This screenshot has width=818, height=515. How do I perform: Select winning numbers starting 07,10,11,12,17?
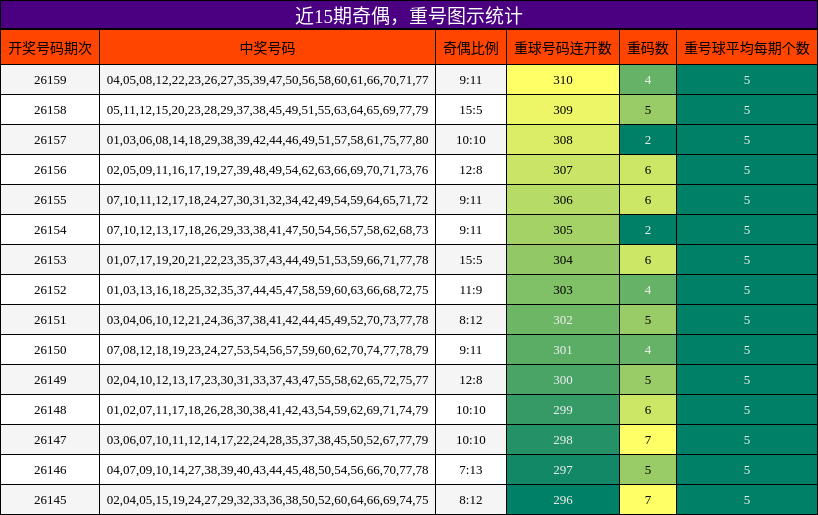click(268, 200)
